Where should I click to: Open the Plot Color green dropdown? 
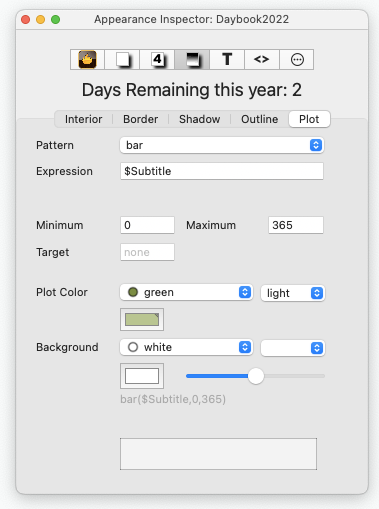coord(186,292)
